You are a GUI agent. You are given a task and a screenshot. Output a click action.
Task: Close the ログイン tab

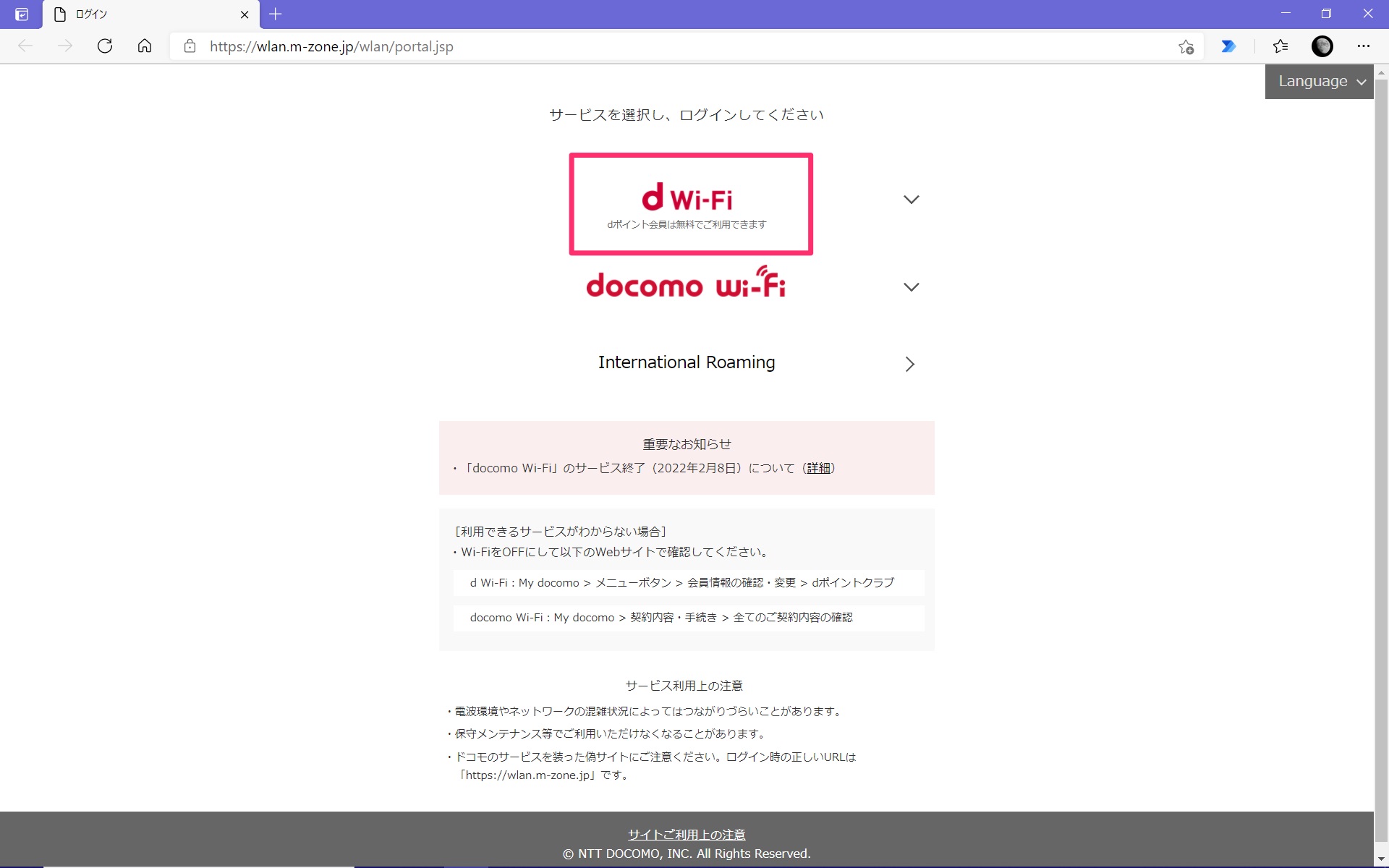(245, 14)
